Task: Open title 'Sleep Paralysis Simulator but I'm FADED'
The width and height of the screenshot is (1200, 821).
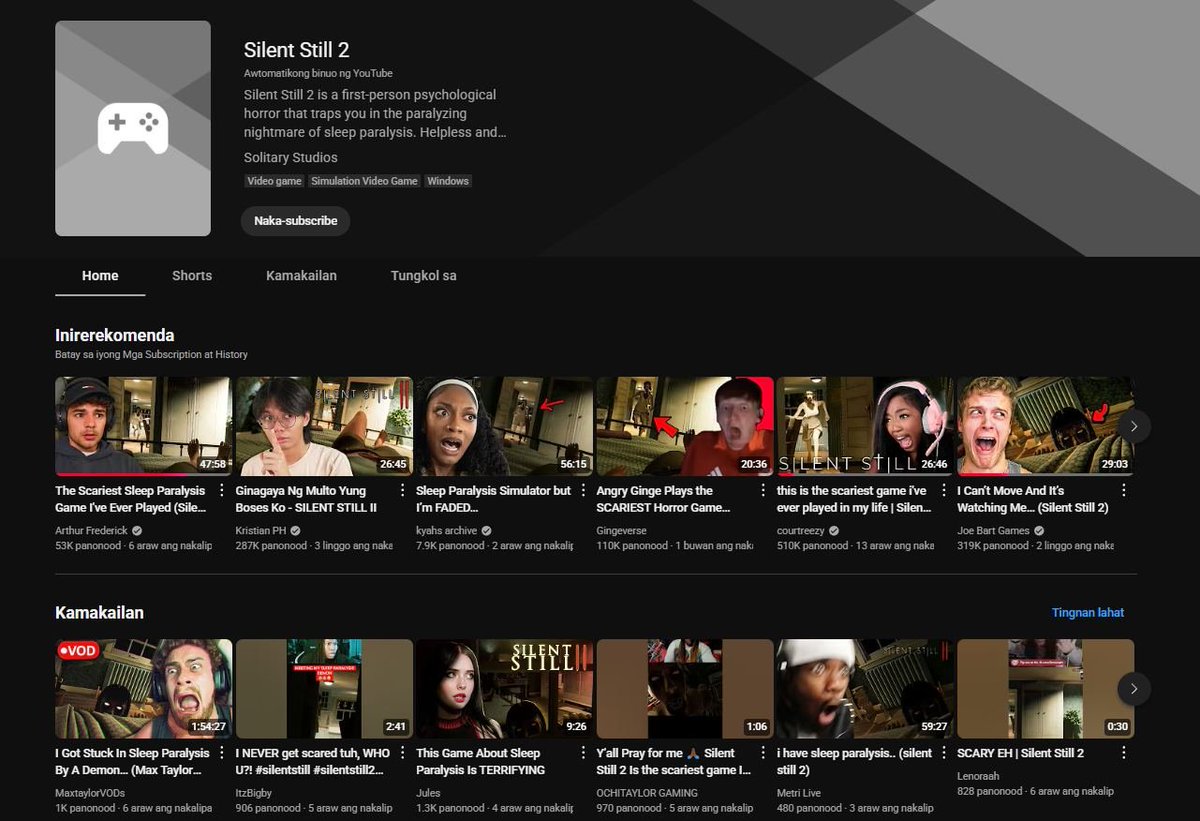Action: pyautogui.click(x=494, y=499)
